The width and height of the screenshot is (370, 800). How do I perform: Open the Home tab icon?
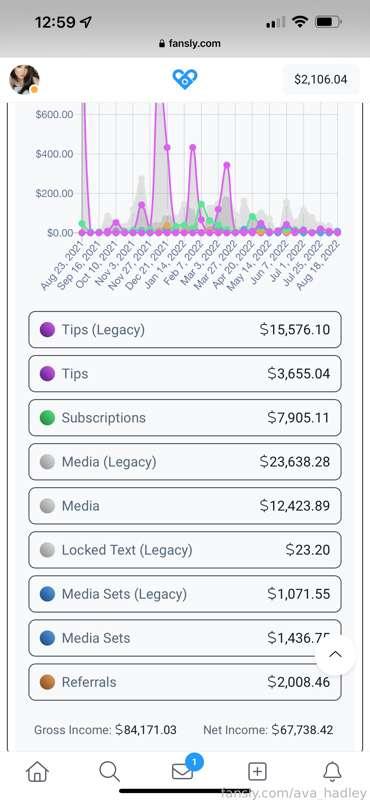click(x=37, y=771)
